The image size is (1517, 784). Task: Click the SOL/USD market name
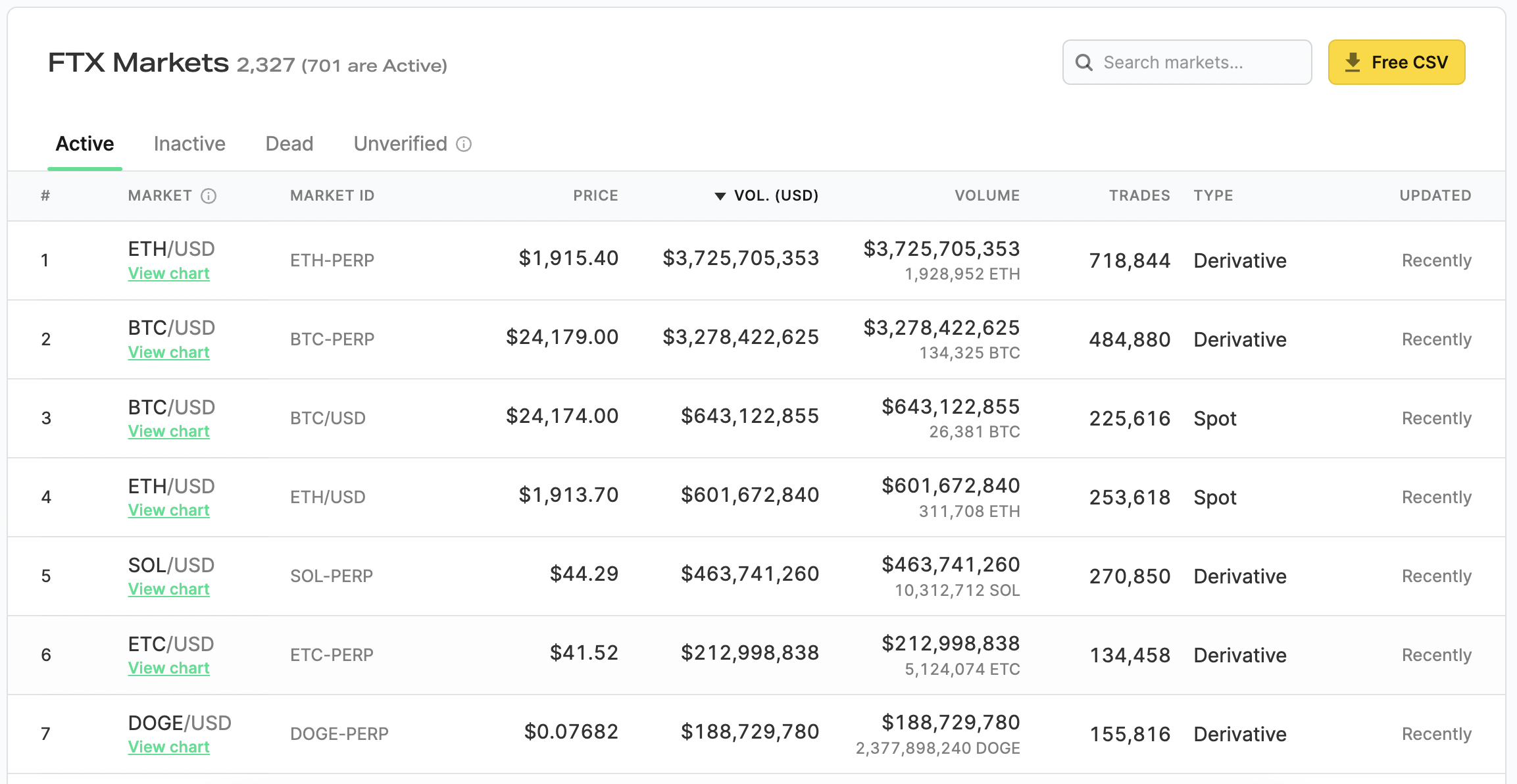click(x=171, y=565)
